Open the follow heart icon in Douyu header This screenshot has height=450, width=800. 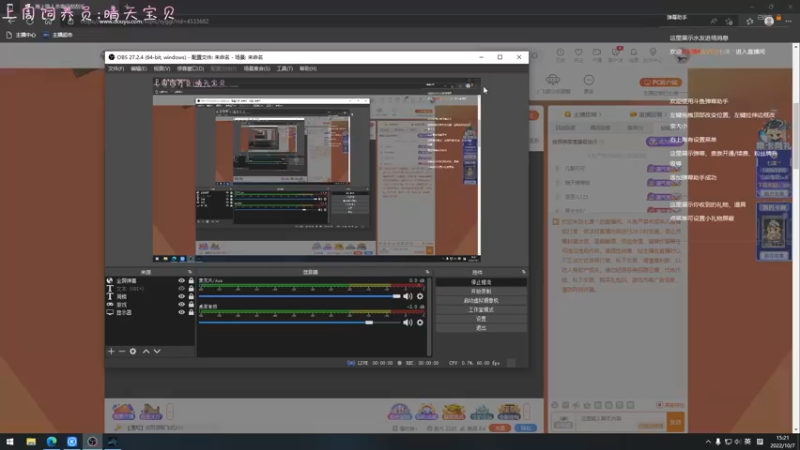coord(579,54)
